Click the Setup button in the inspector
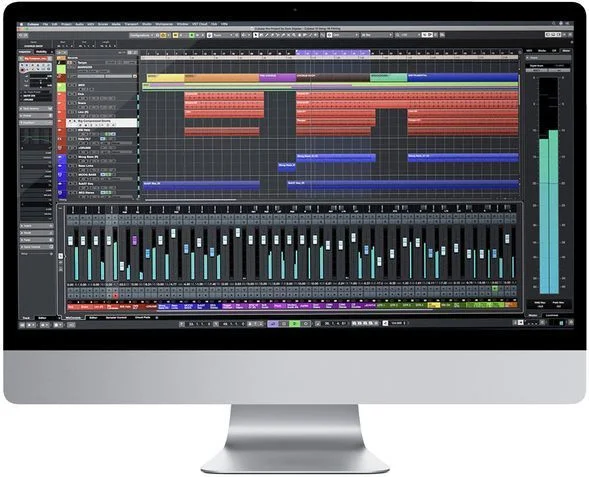Image resolution: width=589 pixels, height=477 pixels. pyautogui.click(x=24, y=254)
